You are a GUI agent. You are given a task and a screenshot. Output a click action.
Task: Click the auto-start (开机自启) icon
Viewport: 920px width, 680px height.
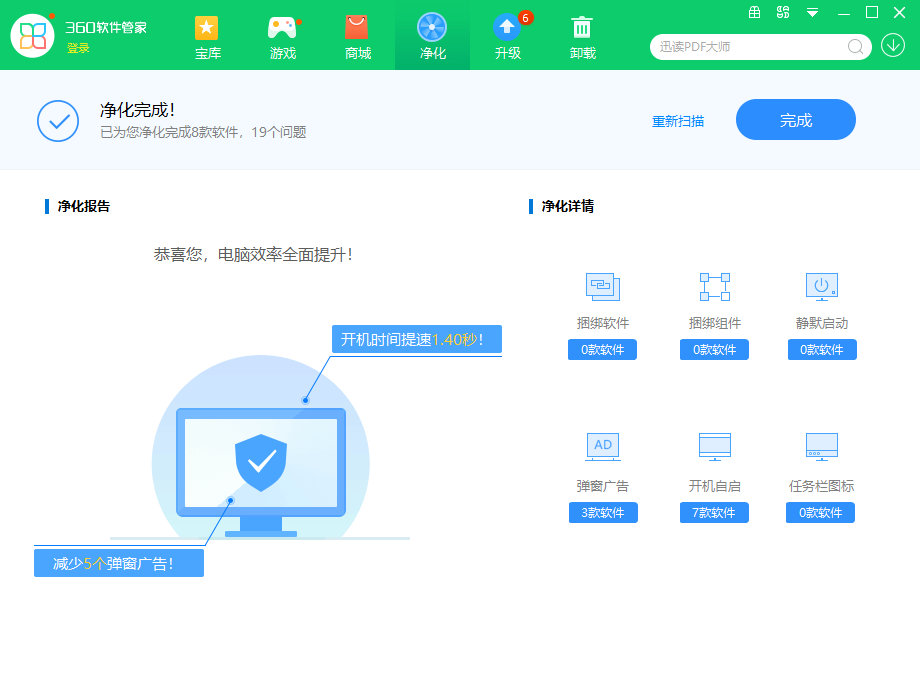[714, 446]
